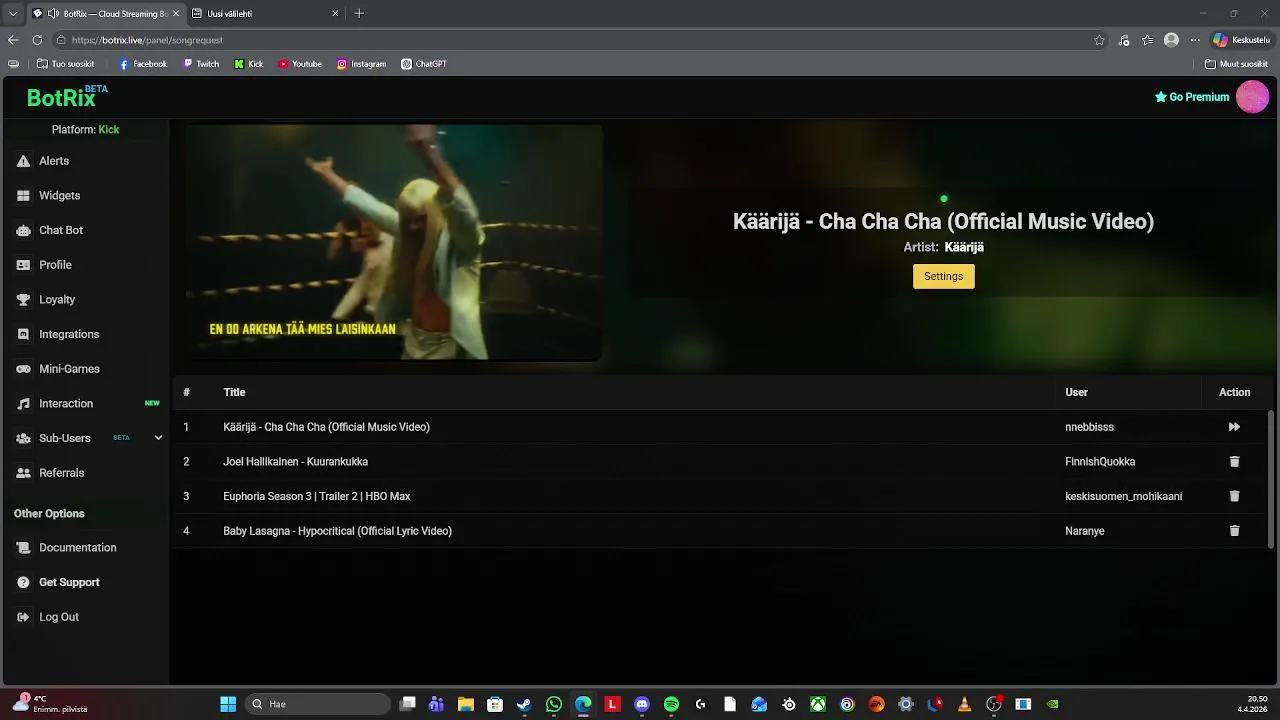Expand the Sub-Users menu
Viewport: 1280px width, 720px height.
tap(158, 438)
